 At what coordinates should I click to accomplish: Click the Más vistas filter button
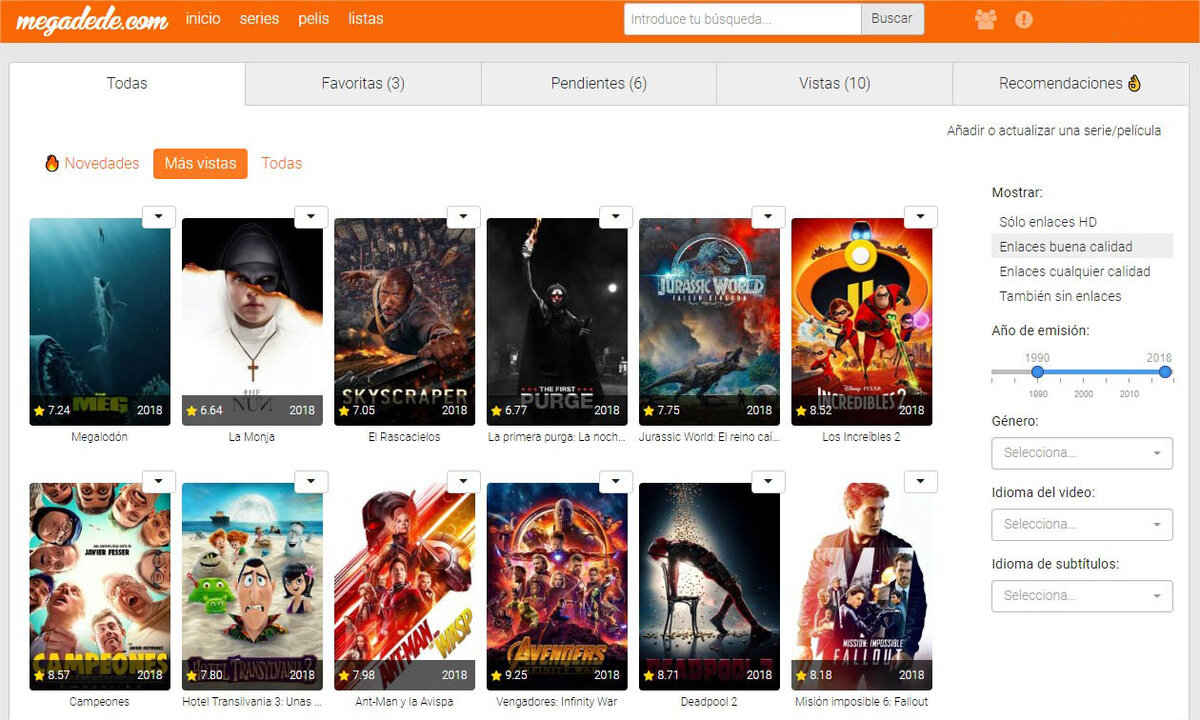coord(200,163)
